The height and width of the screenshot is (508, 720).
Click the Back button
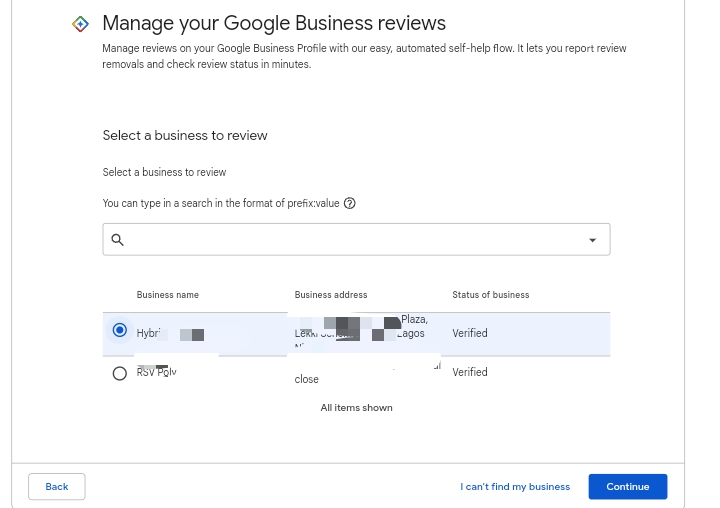point(56,486)
